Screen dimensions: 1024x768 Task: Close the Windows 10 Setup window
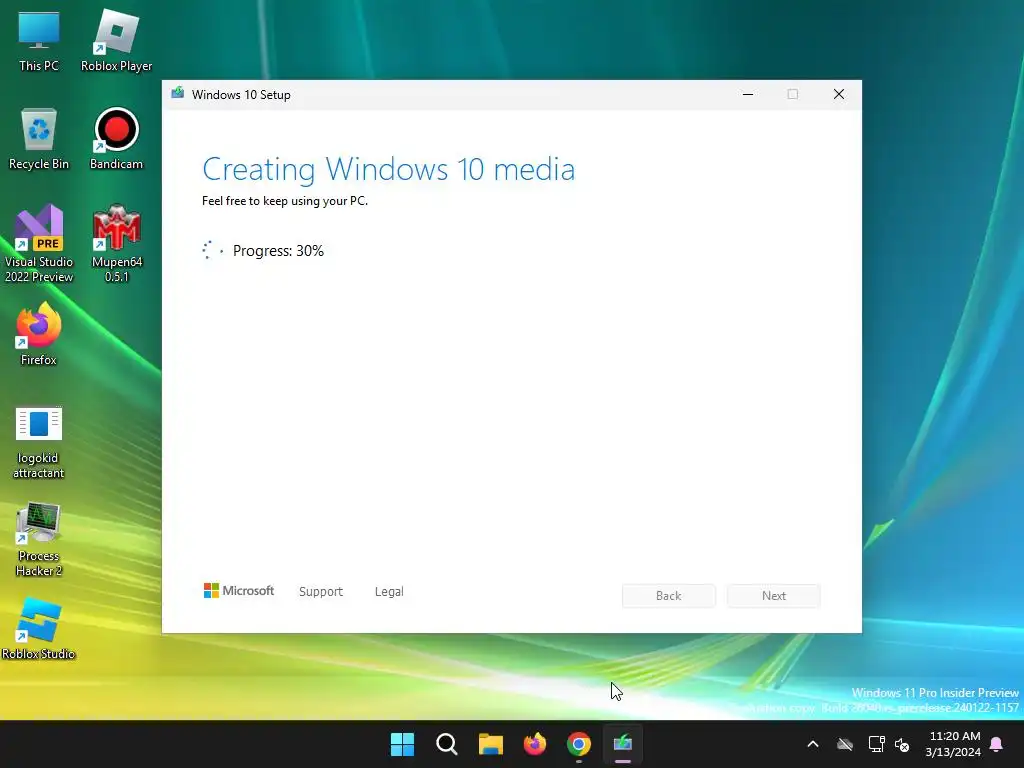click(x=839, y=94)
